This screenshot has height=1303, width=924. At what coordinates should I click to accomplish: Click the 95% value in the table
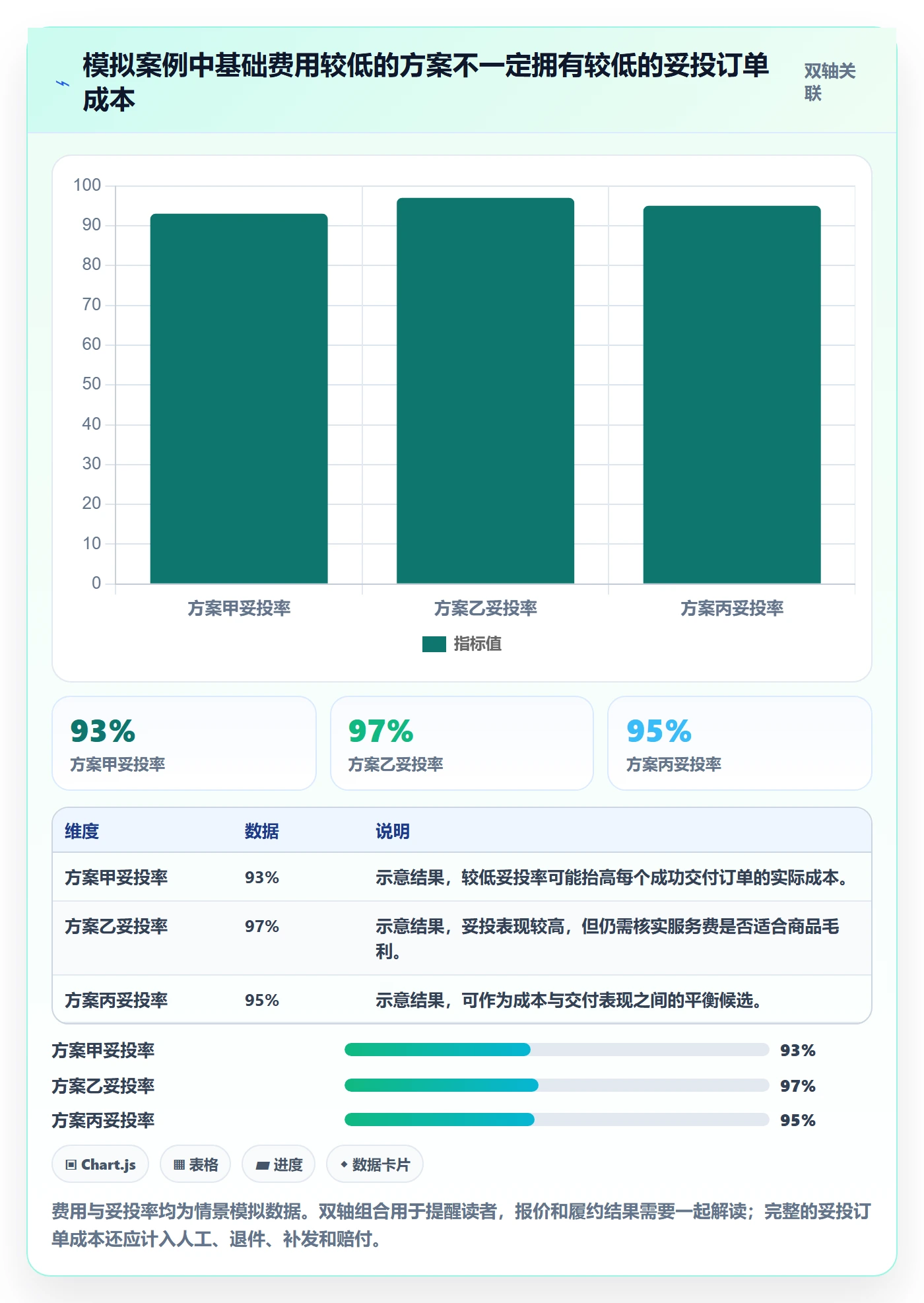point(262,1000)
